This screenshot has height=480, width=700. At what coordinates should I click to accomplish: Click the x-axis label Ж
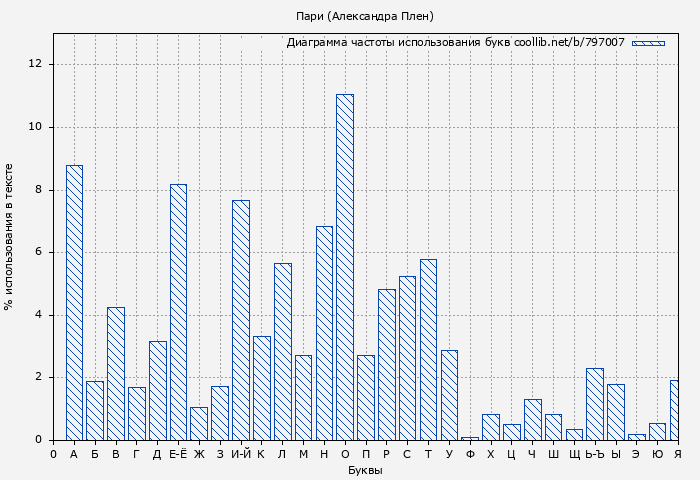point(199,454)
